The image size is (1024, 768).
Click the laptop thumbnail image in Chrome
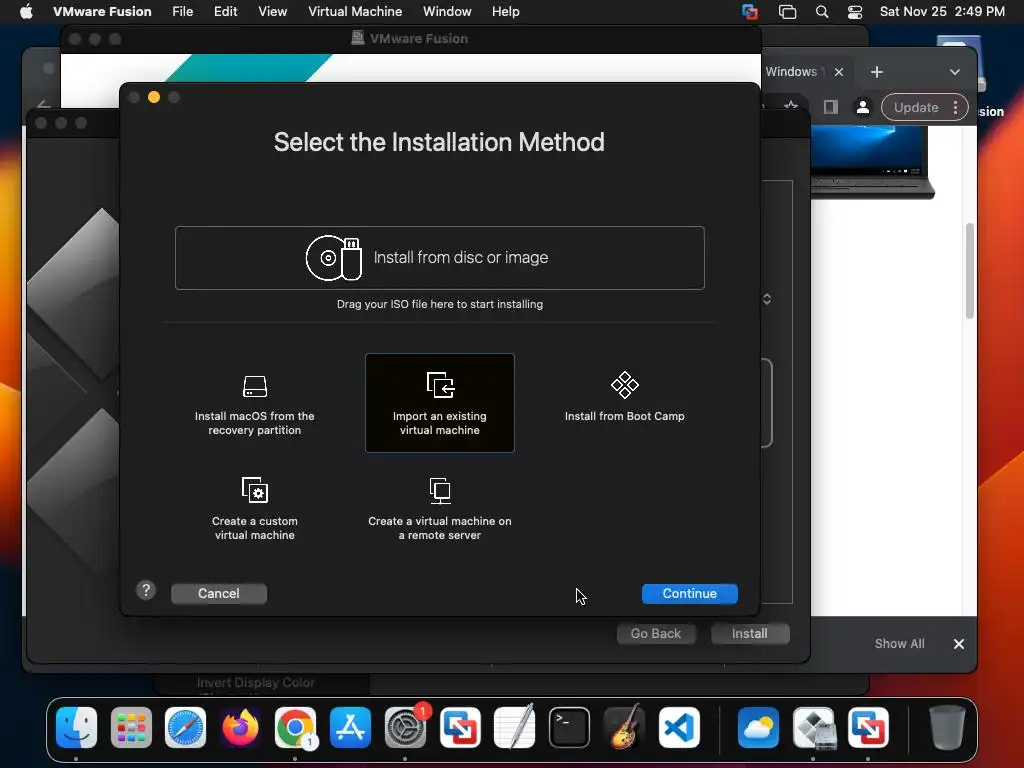point(872,161)
